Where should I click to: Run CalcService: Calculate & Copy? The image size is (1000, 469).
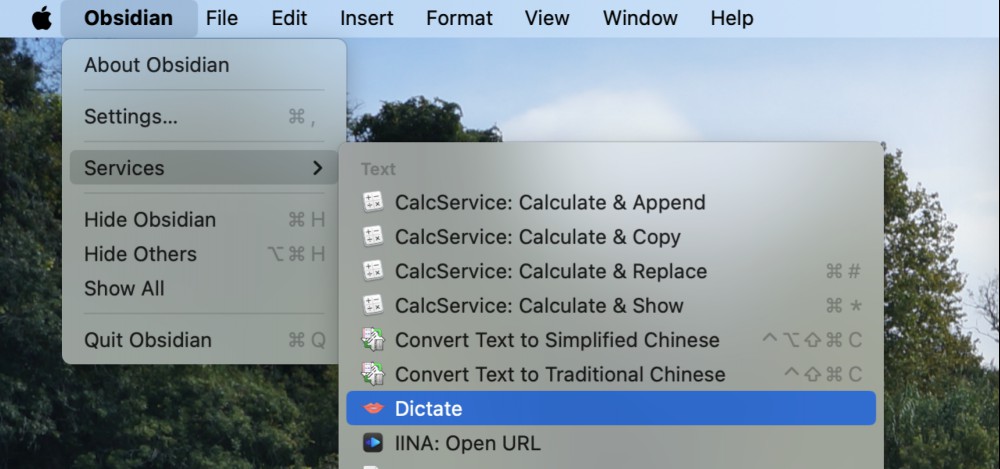(x=611, y=237)
